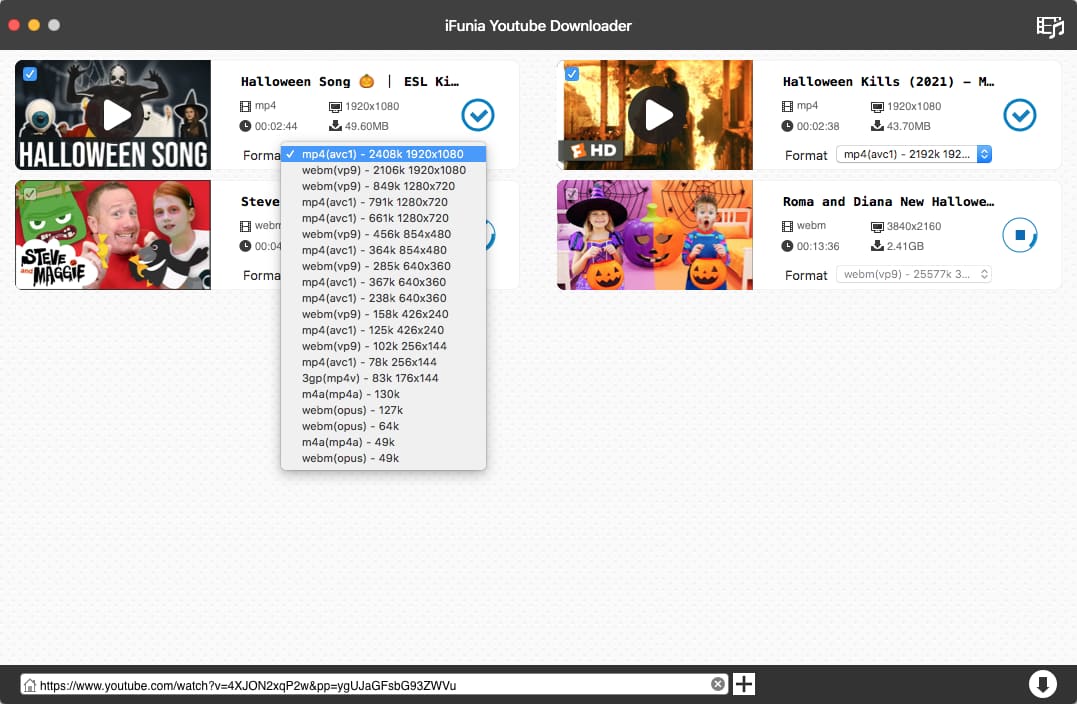Choose webm(opus) 127k audio option

[352, 410]
